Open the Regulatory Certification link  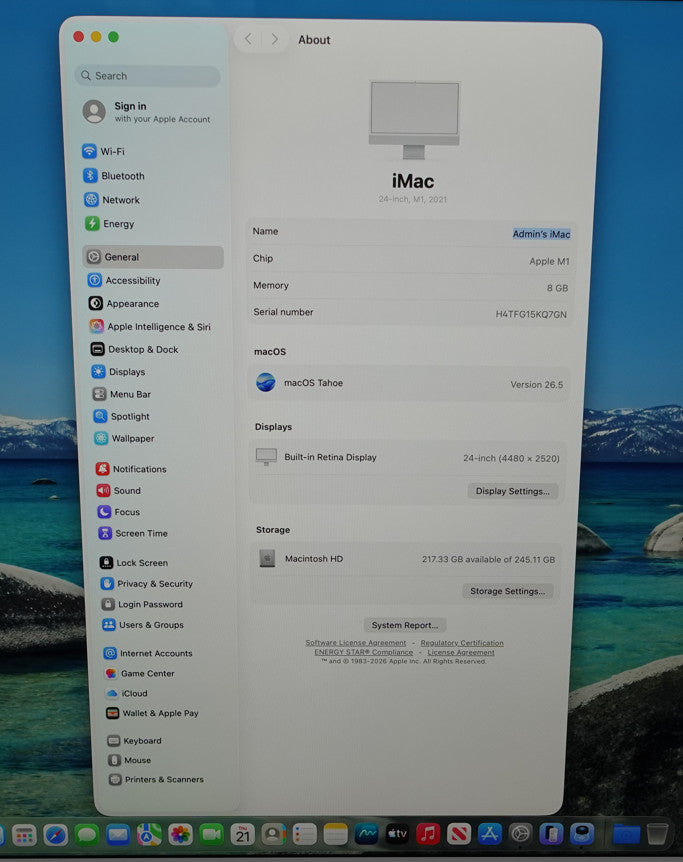click(462, 643)
